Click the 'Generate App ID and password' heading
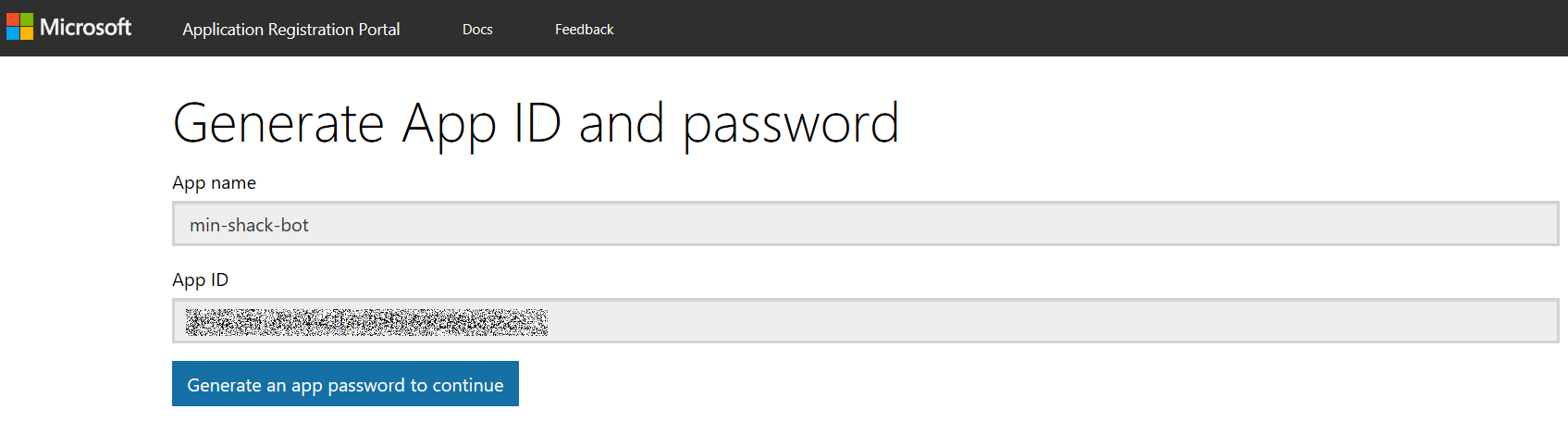 pyautogui.click(x=536, y=123)
